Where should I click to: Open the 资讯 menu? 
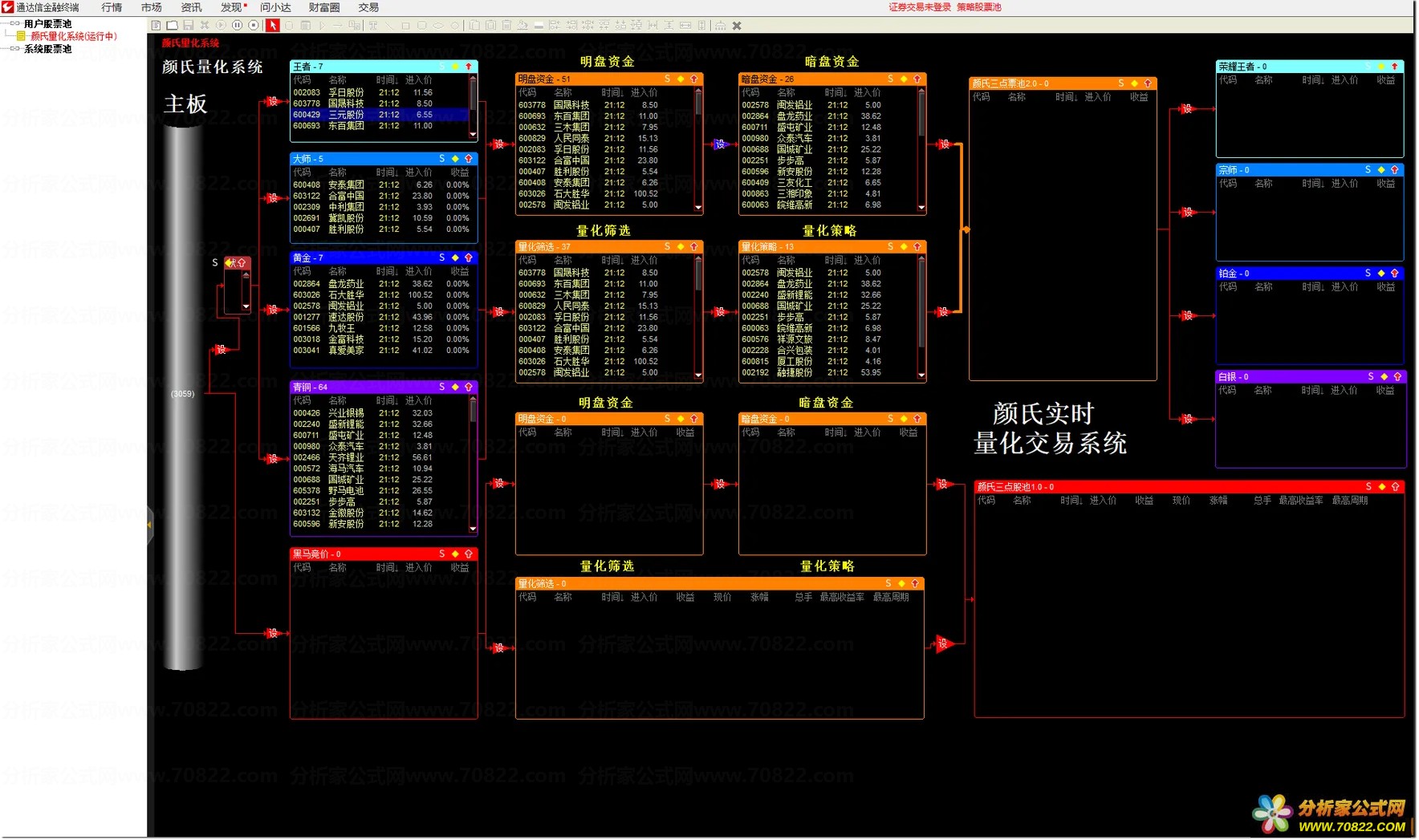click(x=191, y=7)
